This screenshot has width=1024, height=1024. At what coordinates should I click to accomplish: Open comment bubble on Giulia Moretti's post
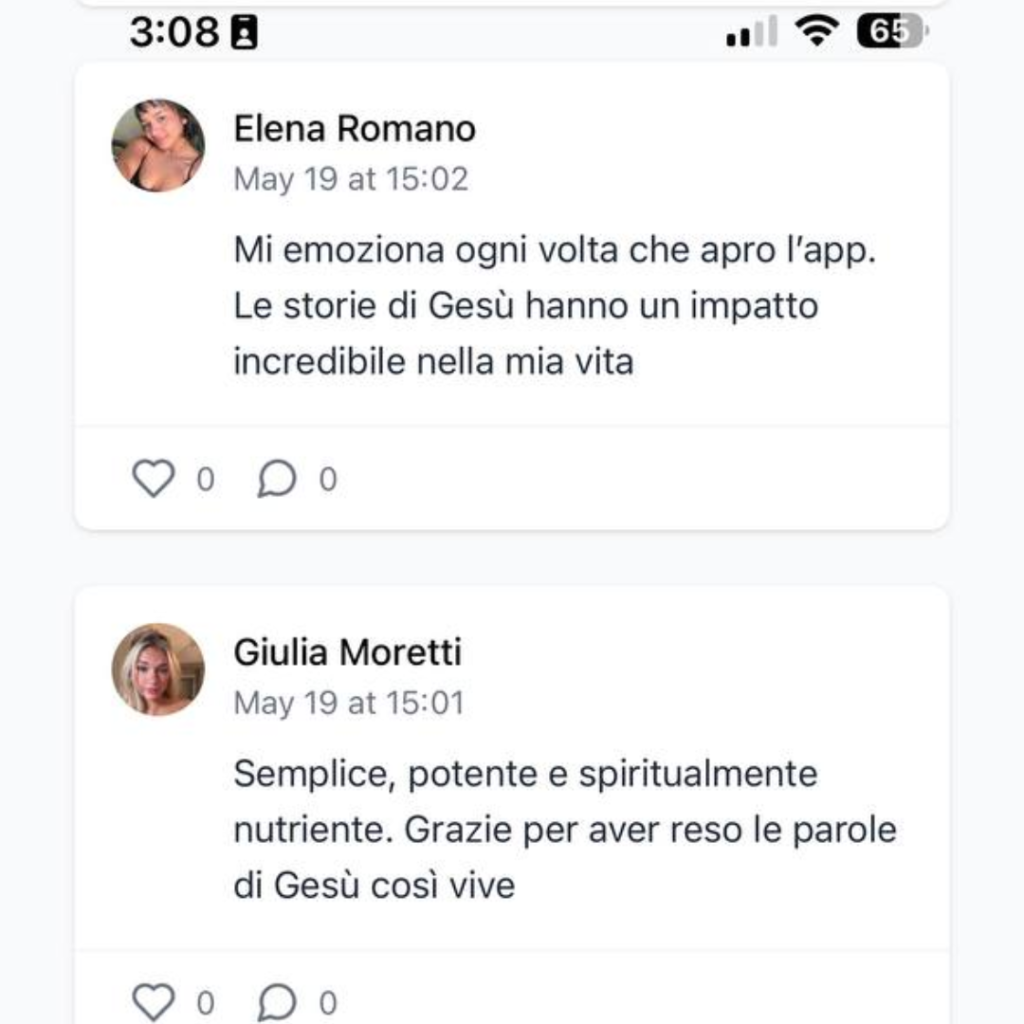click(277, 1002)
